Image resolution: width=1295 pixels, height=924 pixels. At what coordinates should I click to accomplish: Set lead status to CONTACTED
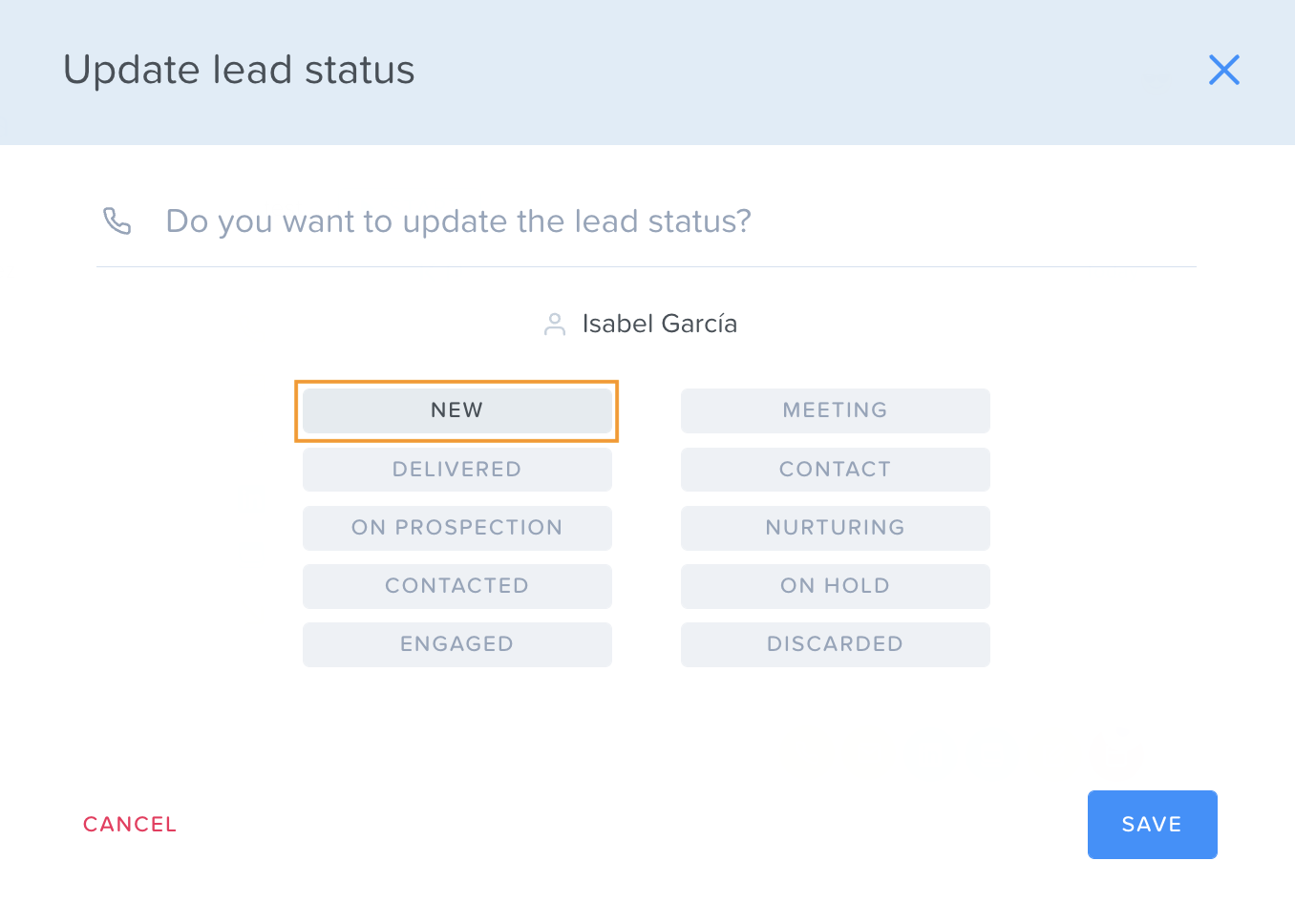[456, 586]
